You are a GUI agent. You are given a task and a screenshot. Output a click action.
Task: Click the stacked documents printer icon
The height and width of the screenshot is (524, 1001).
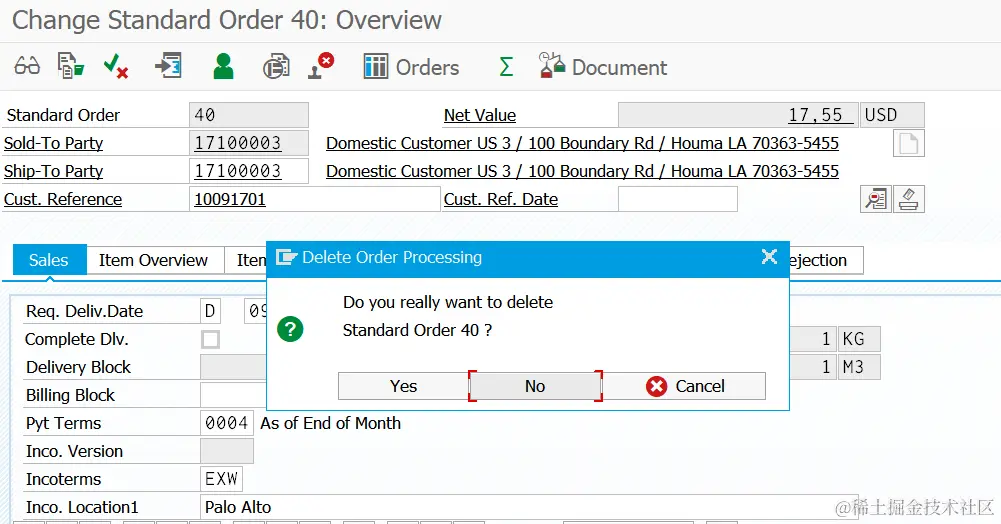click(276, 66)
